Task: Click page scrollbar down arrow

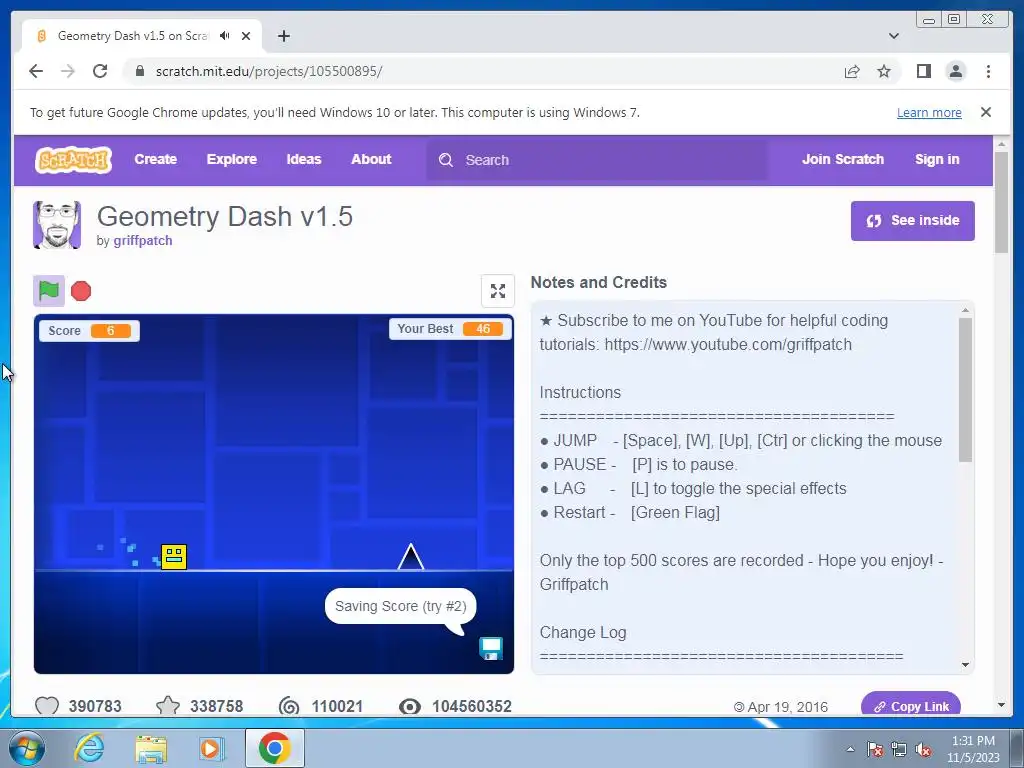Action: (x=1001, y=705)
